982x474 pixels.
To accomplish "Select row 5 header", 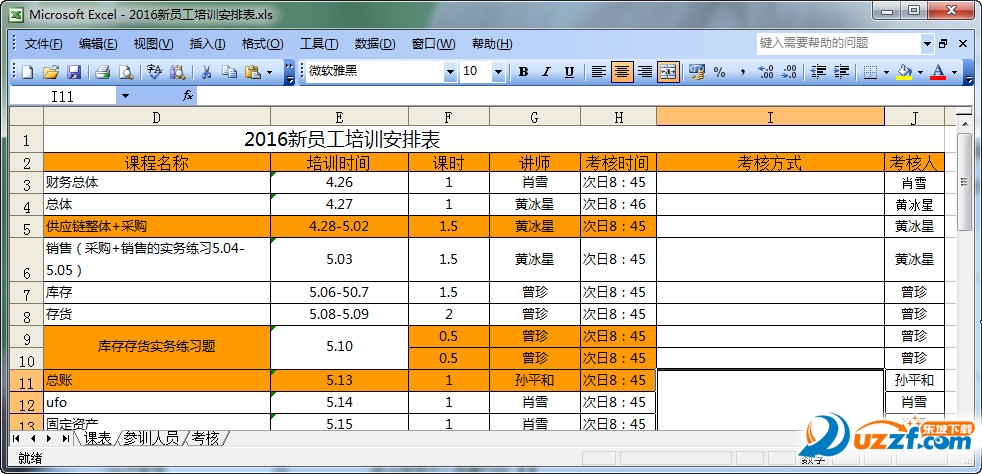I will [x=26, y=227].
